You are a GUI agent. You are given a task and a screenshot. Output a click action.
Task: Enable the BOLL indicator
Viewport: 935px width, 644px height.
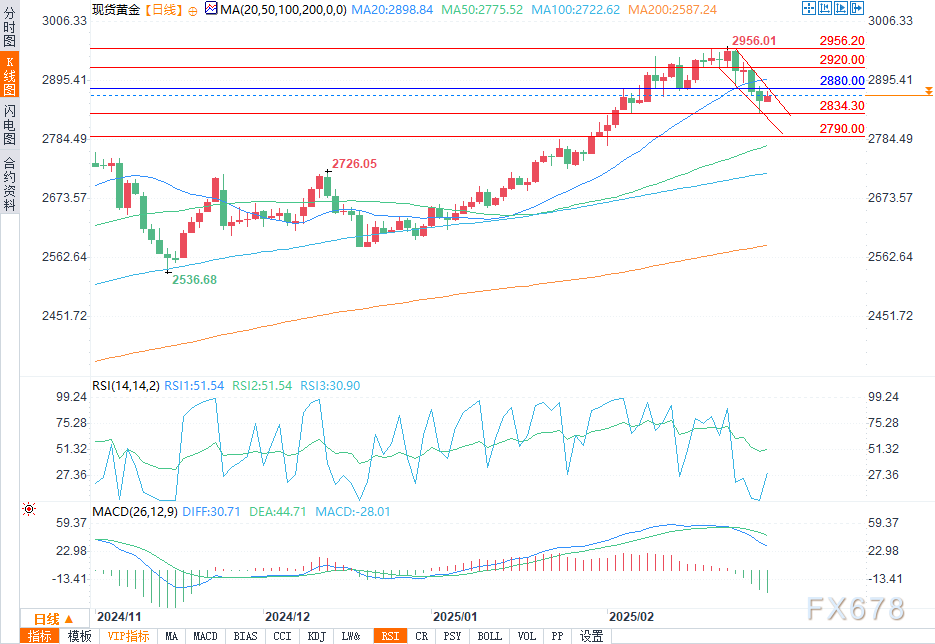pos(489,636)
